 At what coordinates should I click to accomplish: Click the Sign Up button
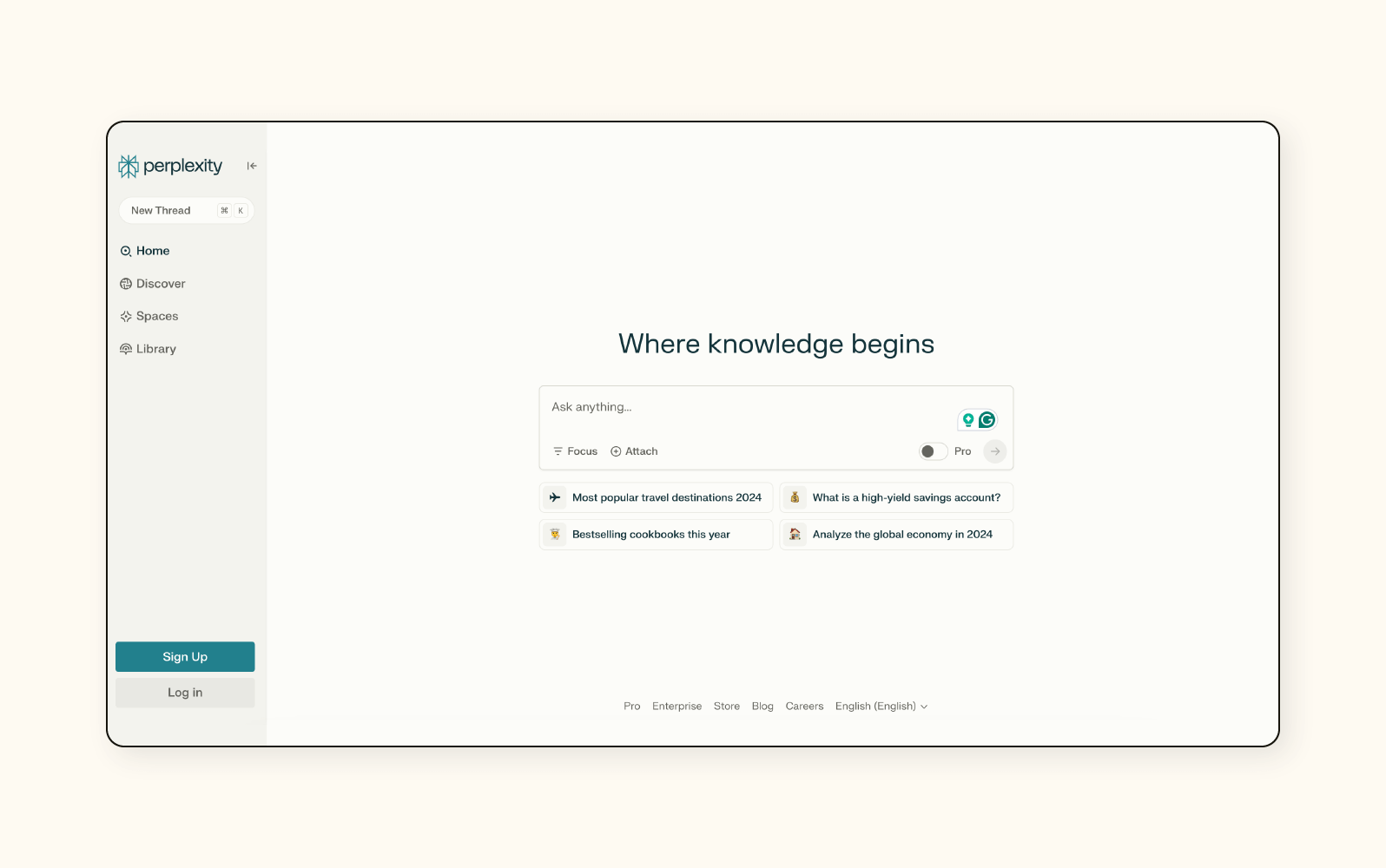click(x=185, y=657)
